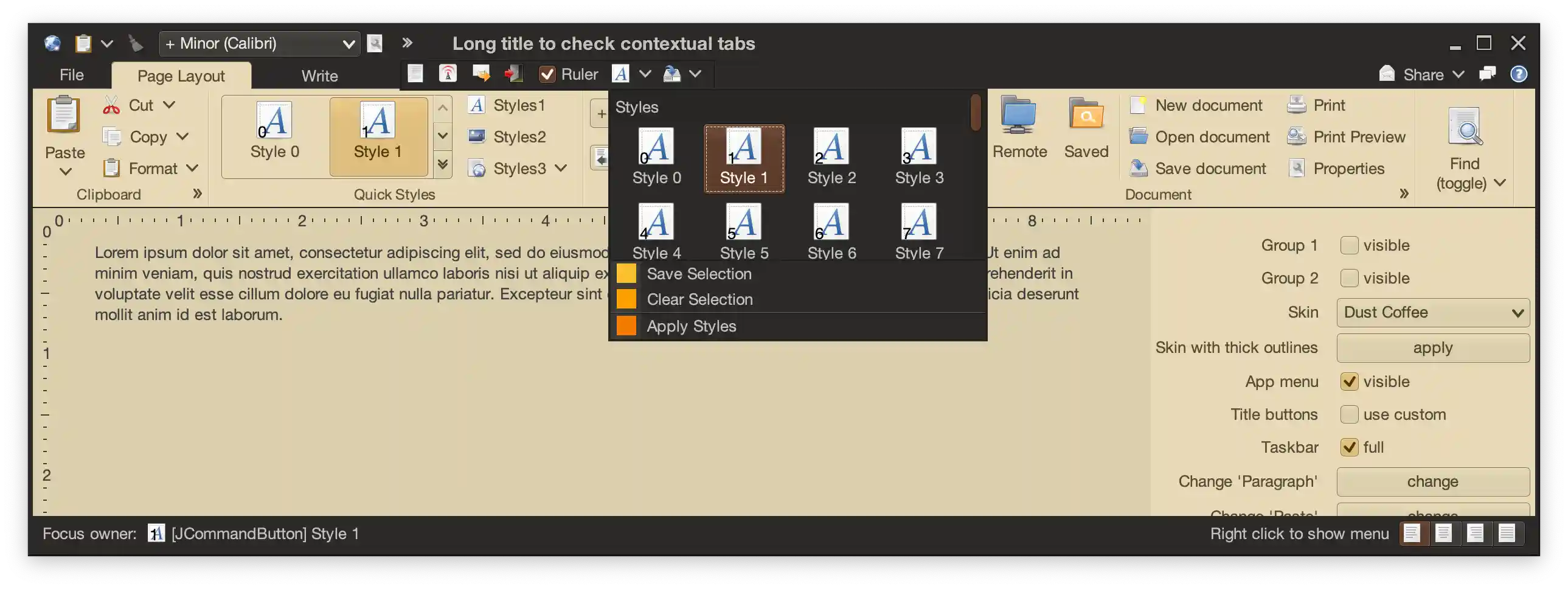This screenshot has width=1568, height=589.
Task: Click the Print Preview icon
Action: pyautogui.click(x=1297, y=136)
